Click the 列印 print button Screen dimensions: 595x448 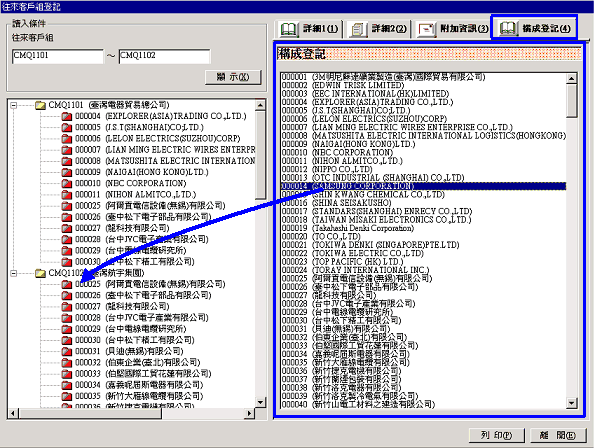click(x=497, y=435)
